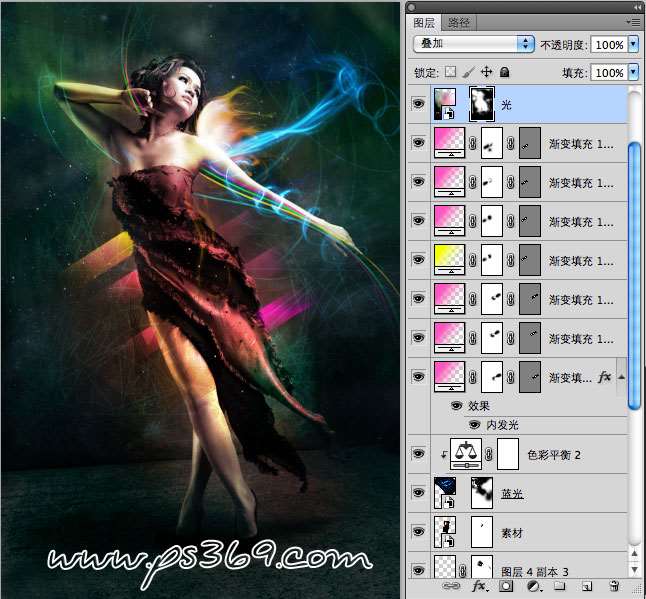Screen dimensions: 646x599
Task: Click the chain link icon on 色彩平衡 2 layer
Action: coord(489,454)
